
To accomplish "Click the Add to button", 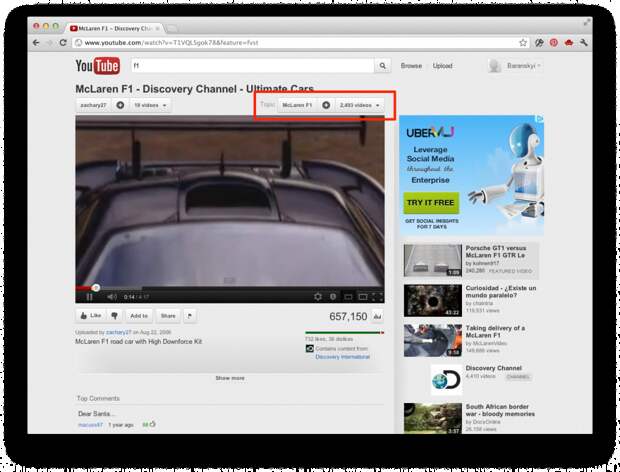I will [139, 315].
